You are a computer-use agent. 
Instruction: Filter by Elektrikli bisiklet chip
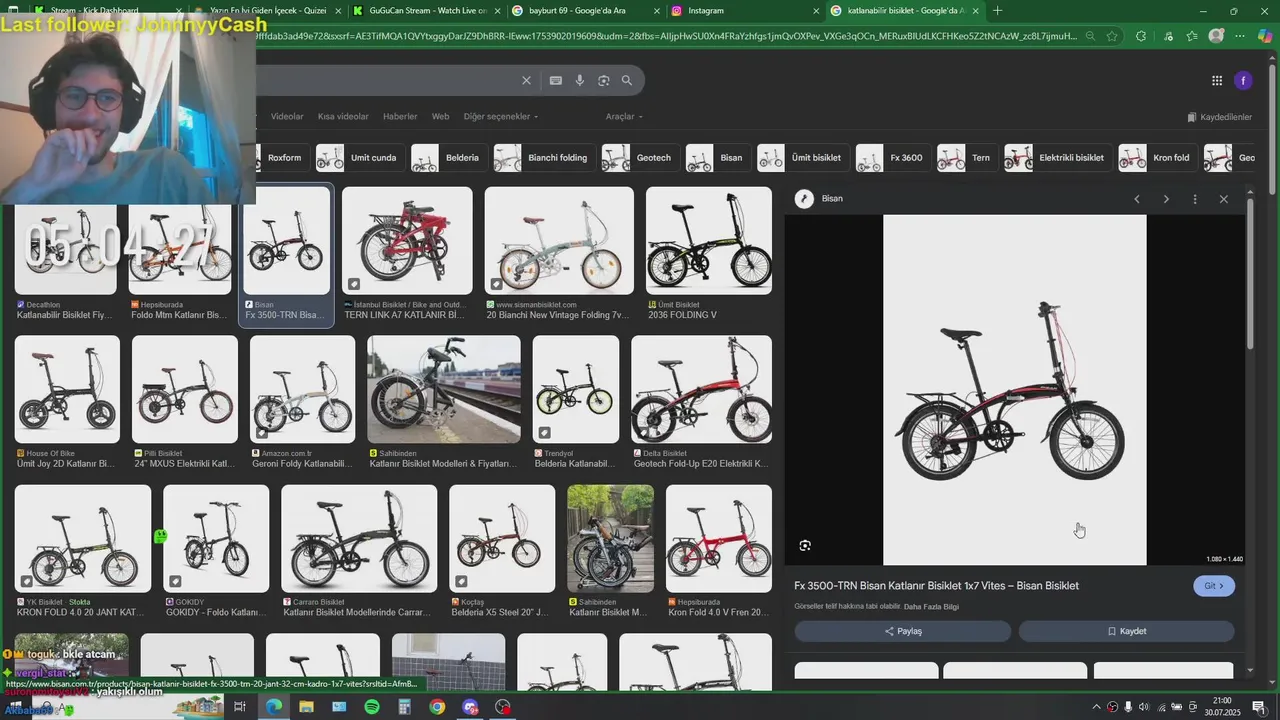point(1057,158)
